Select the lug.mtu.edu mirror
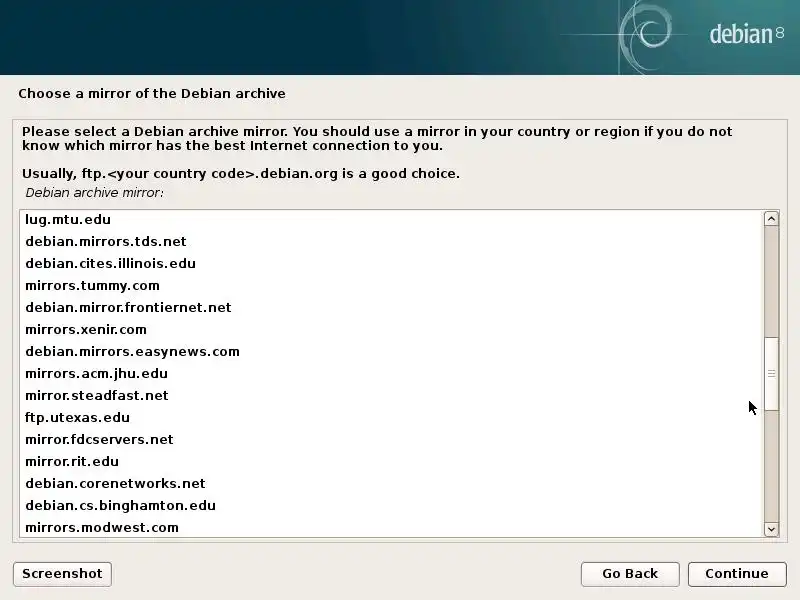The height and width of the screenshot is (600, 800). click(x=391, y=219)
